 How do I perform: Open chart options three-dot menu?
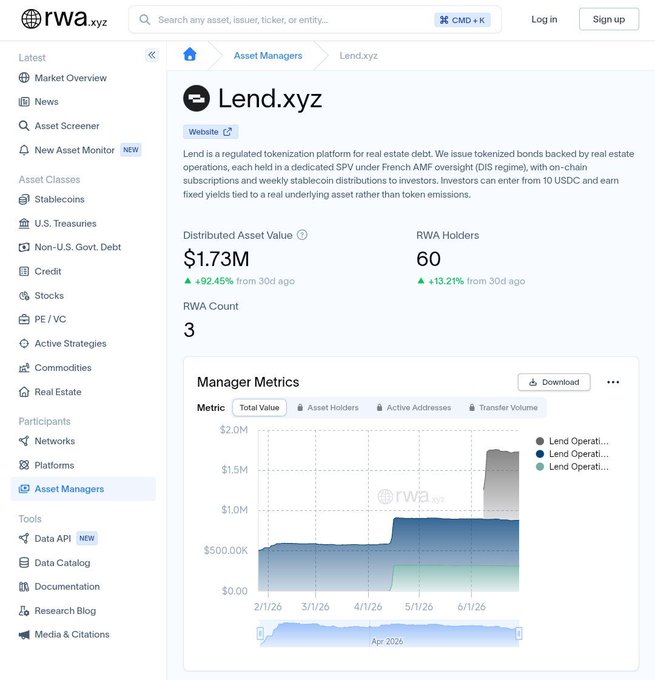pyautogui.click(x=613, y=382)
